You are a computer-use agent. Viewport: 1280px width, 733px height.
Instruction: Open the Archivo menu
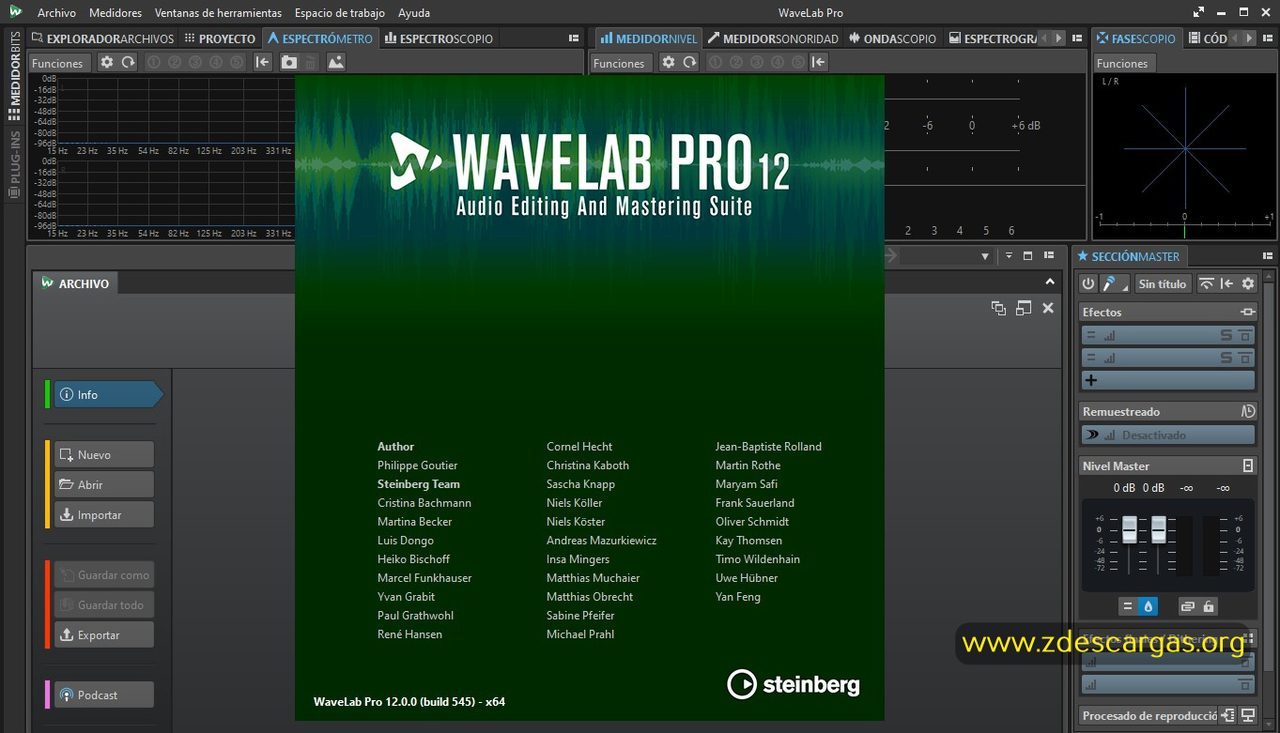pos(56,13)
